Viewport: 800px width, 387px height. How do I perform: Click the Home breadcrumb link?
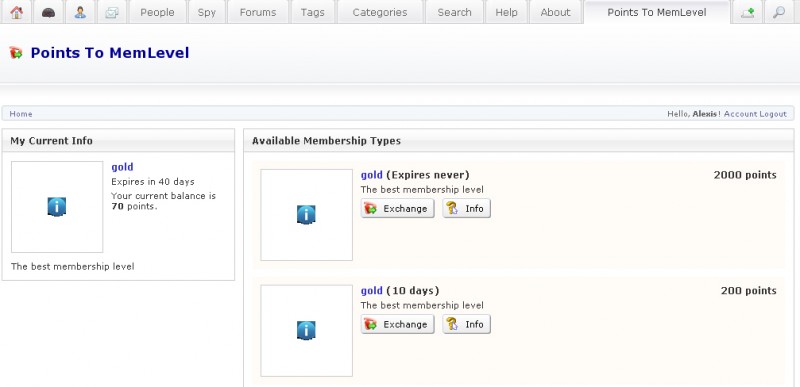[21, 114]
